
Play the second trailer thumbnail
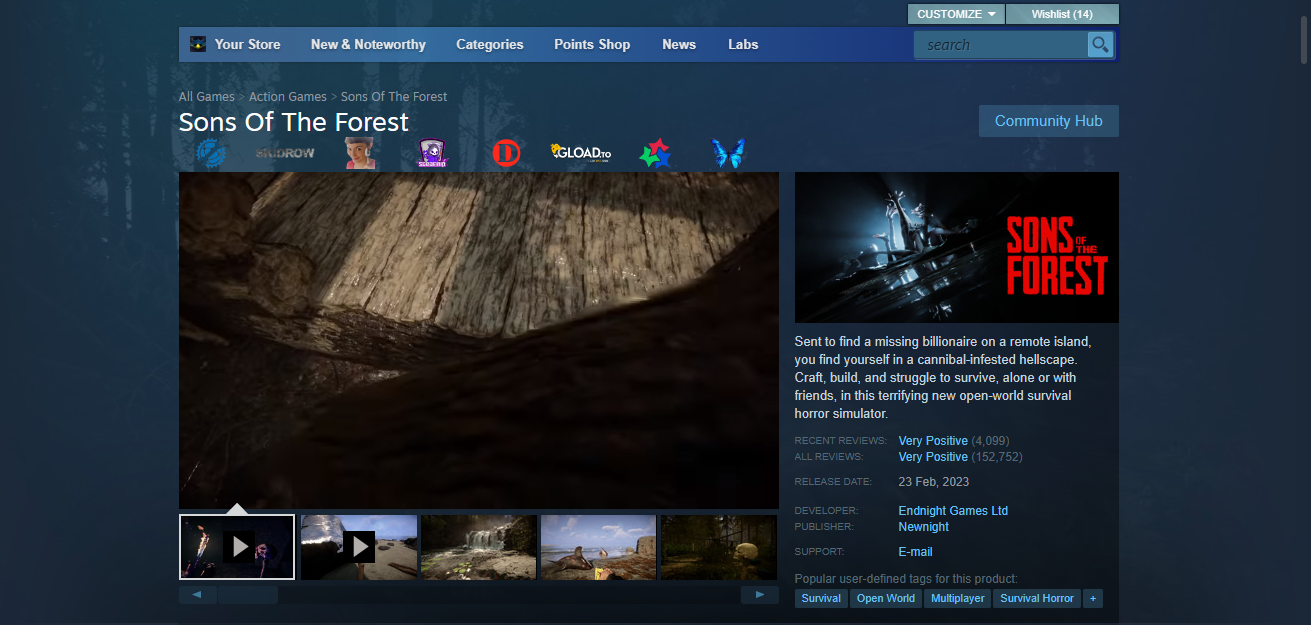(359, 547)
